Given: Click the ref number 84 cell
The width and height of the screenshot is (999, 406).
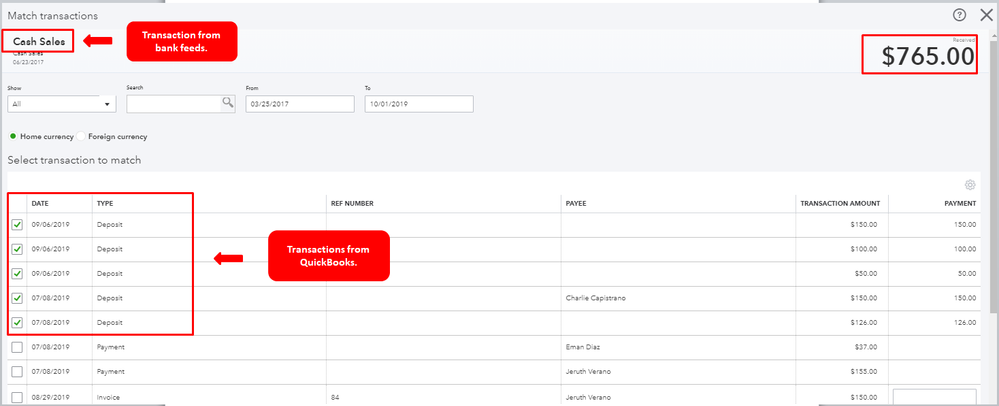Looking at the screenshot, I should [335, 397].
